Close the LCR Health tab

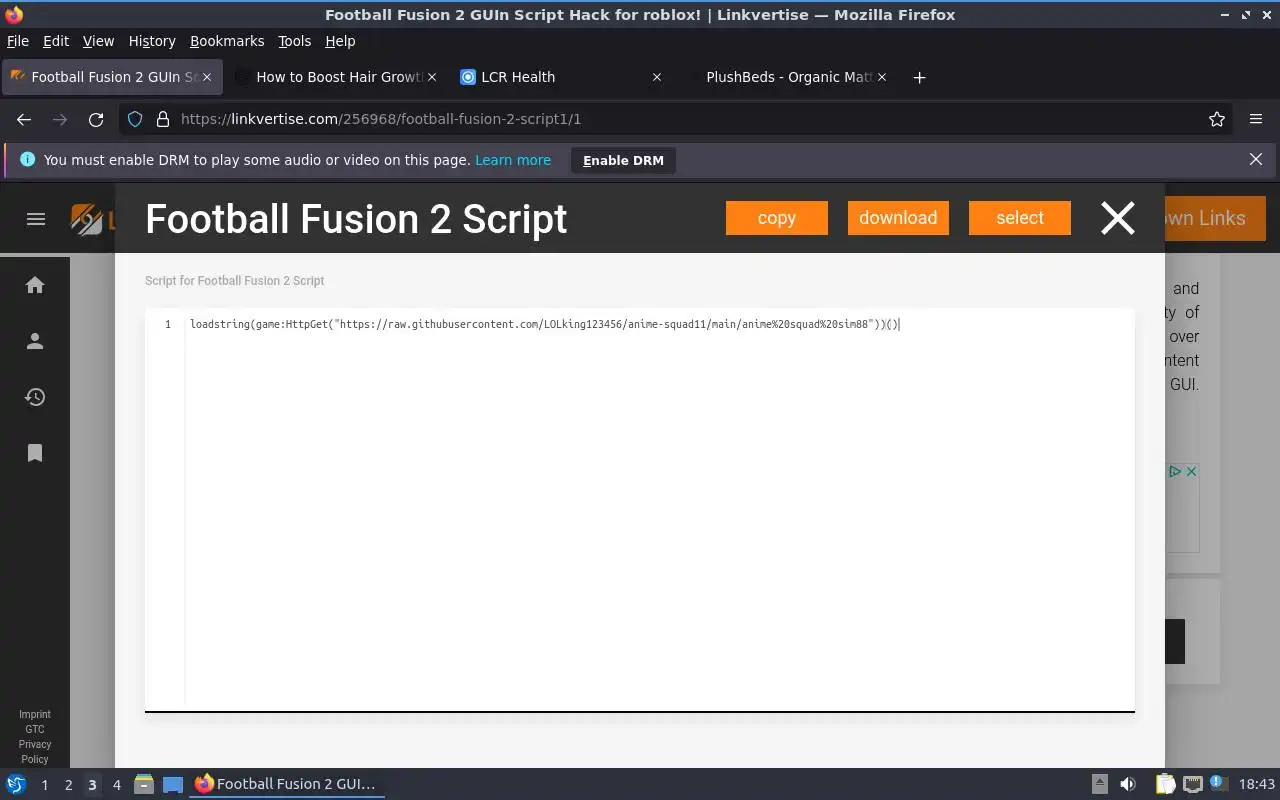tap(657, 77)
